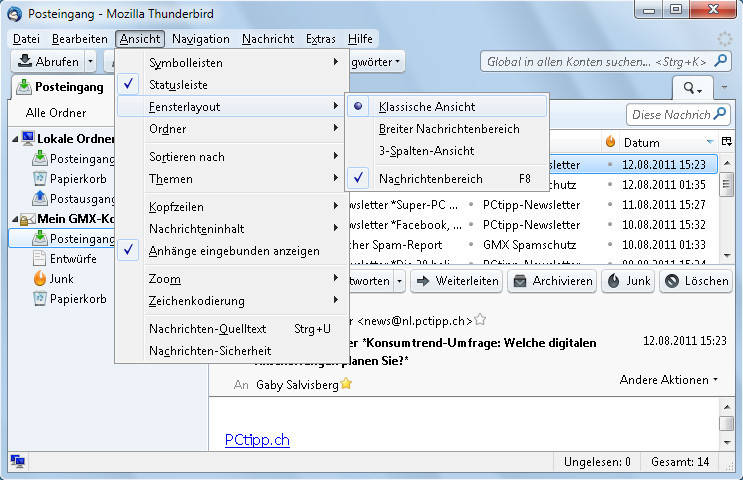Viewport: 743px width, 480px height.
Task: Toggle Anhänge eingebunden anzeigen
Action: [232, 251]
